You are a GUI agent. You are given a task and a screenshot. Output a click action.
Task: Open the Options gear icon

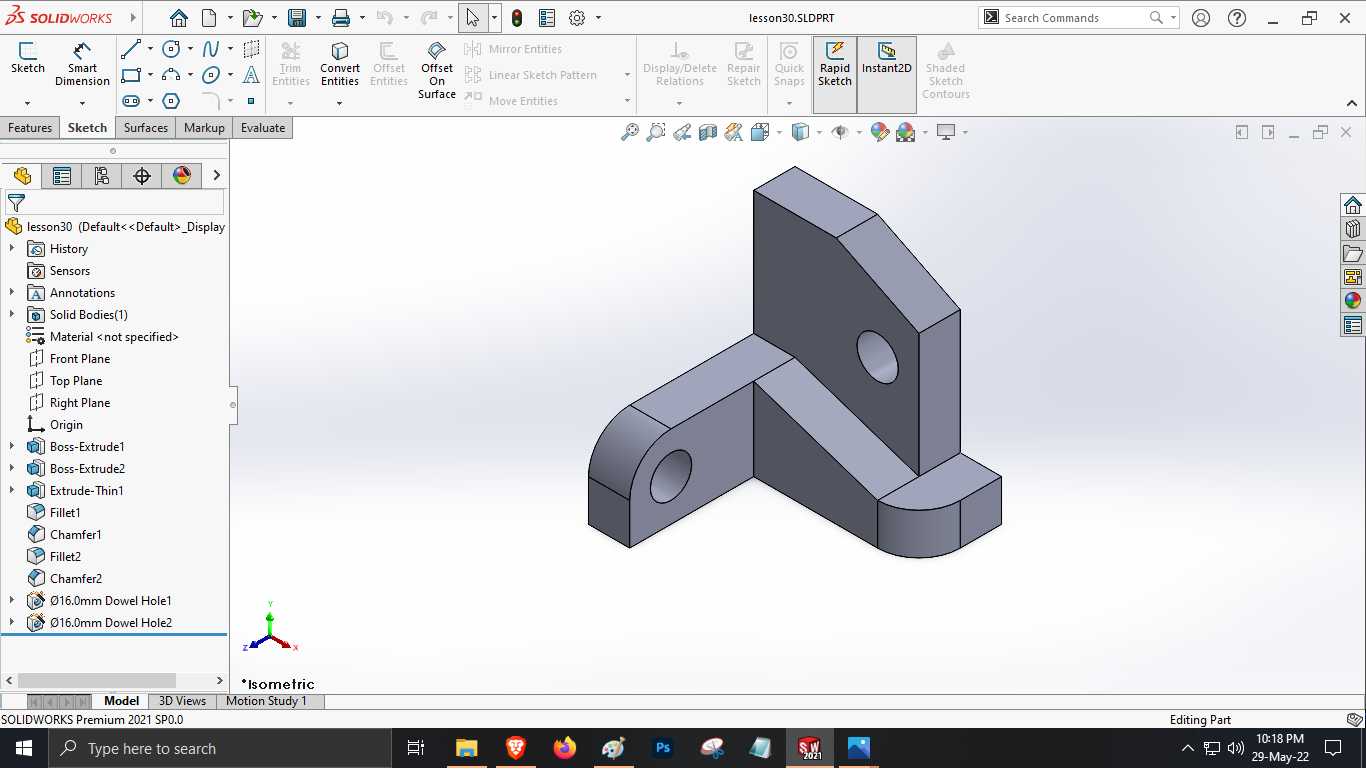pyautogui.click(x=577, y=18)
